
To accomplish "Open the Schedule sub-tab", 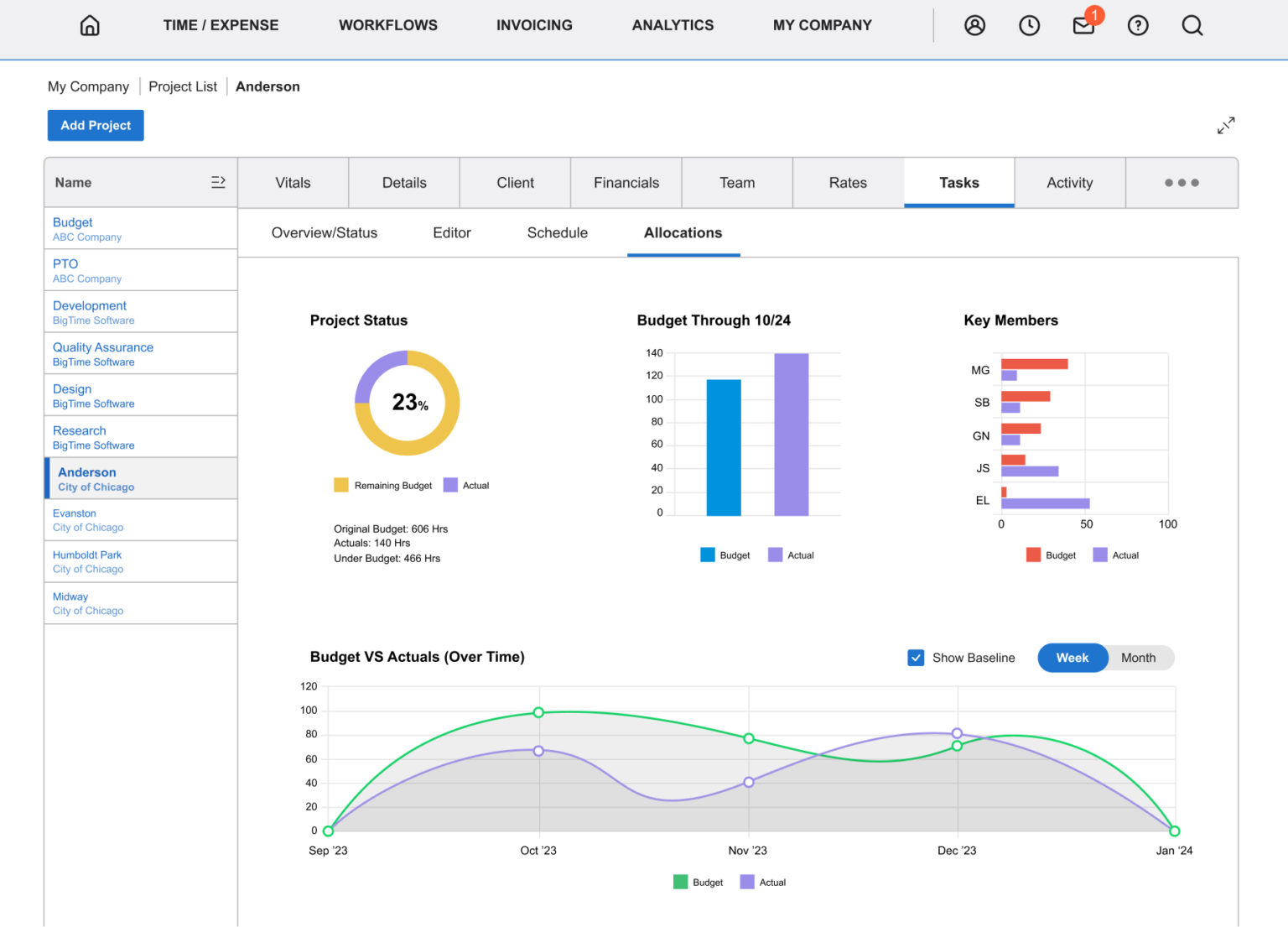I will (557, 233).
